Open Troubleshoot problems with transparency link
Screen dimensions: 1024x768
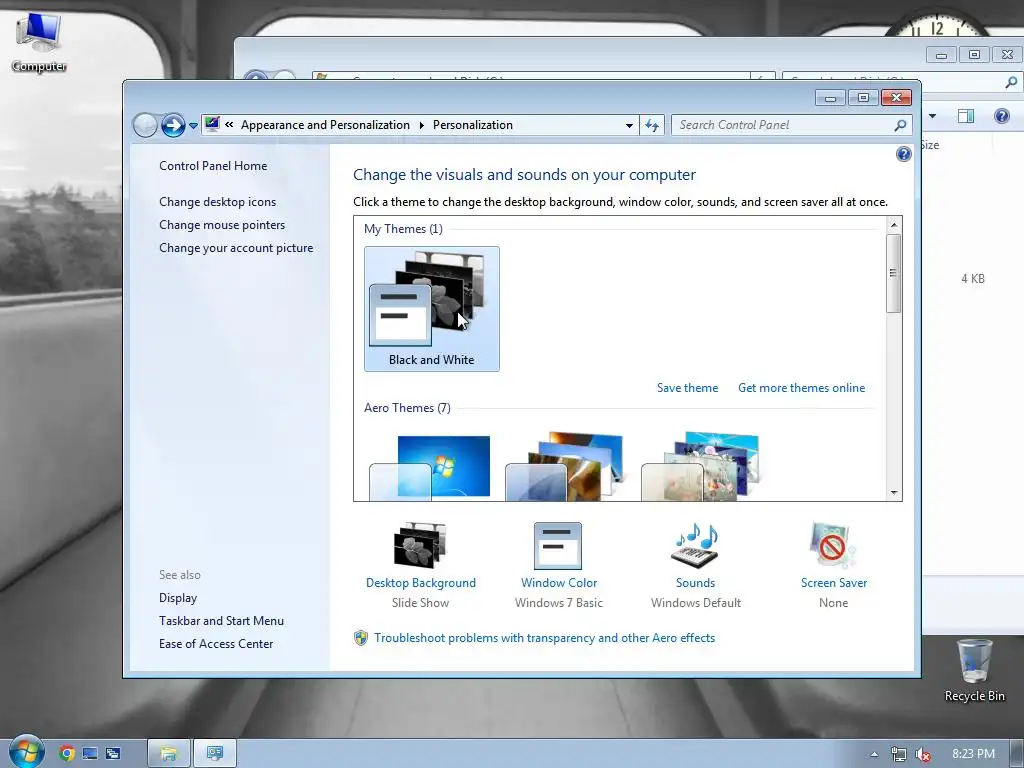pos(545,638)
